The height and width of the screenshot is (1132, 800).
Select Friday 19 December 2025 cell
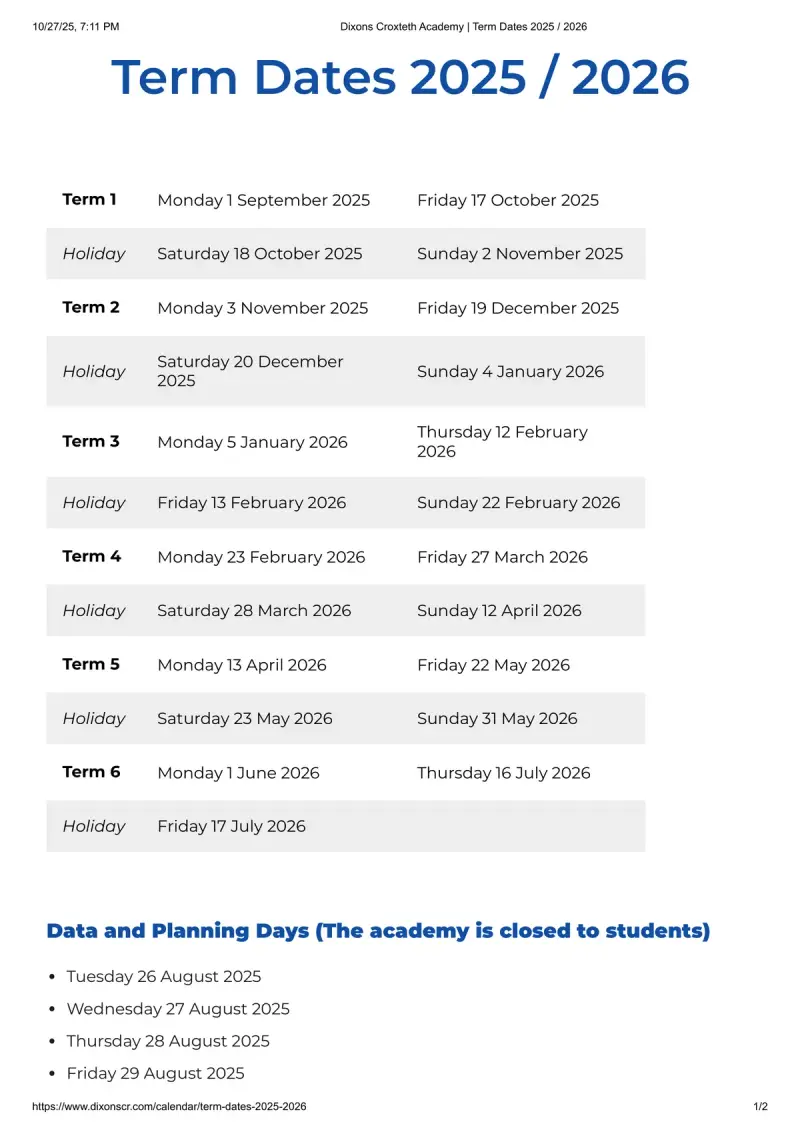click(518, 308)
